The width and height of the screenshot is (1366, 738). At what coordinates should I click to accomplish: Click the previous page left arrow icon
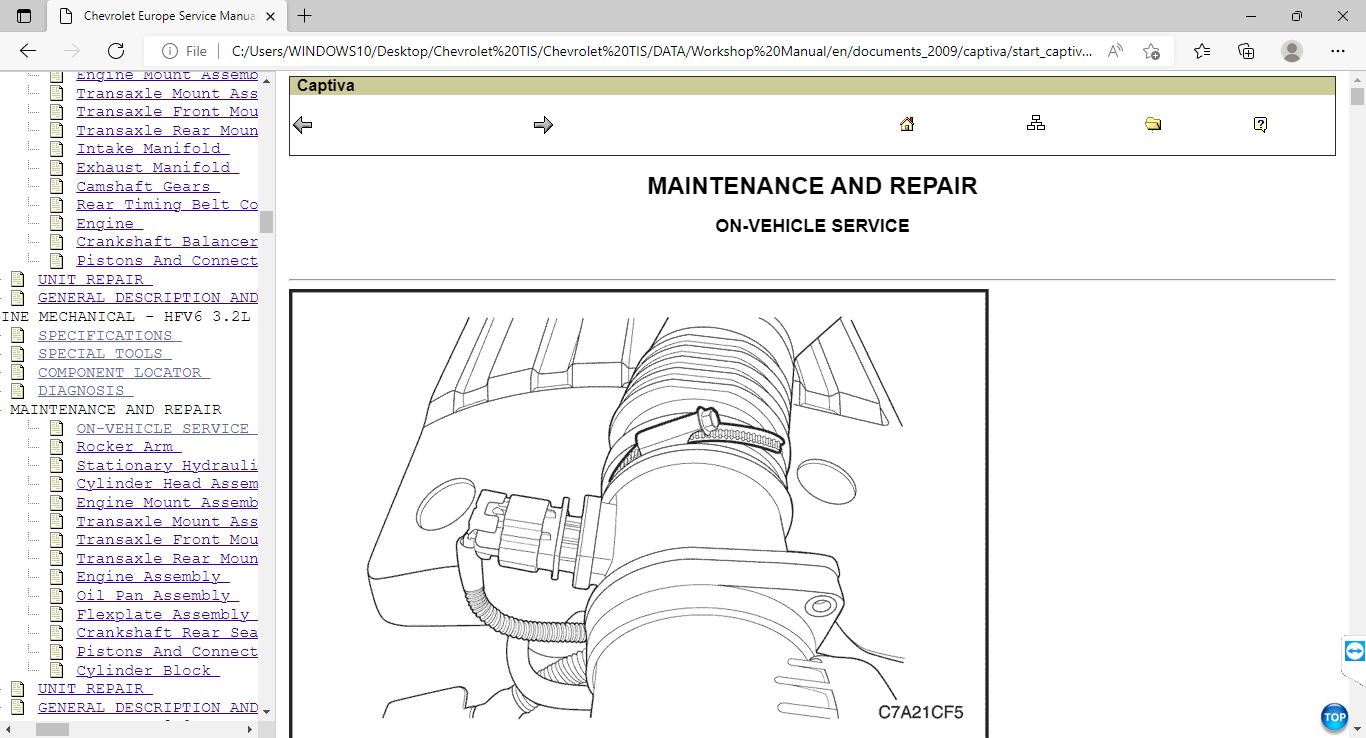point(303,125)
